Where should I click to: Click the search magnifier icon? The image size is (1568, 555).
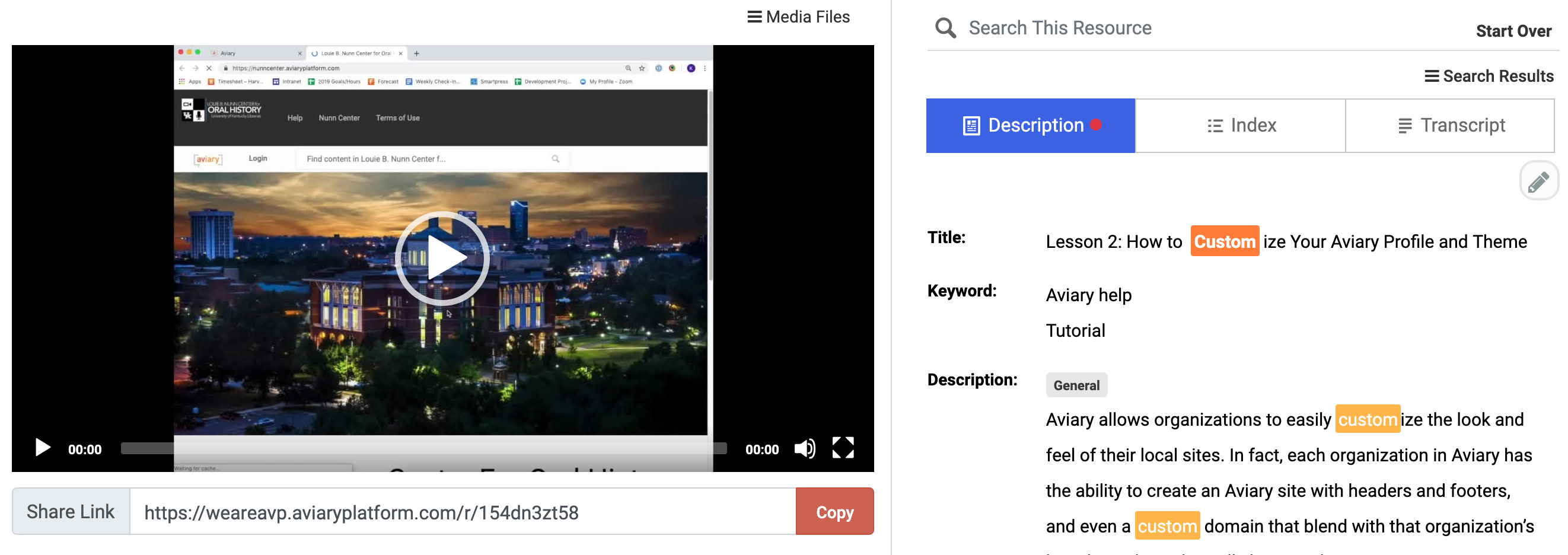pyautogui.click(x=945, y=28)
